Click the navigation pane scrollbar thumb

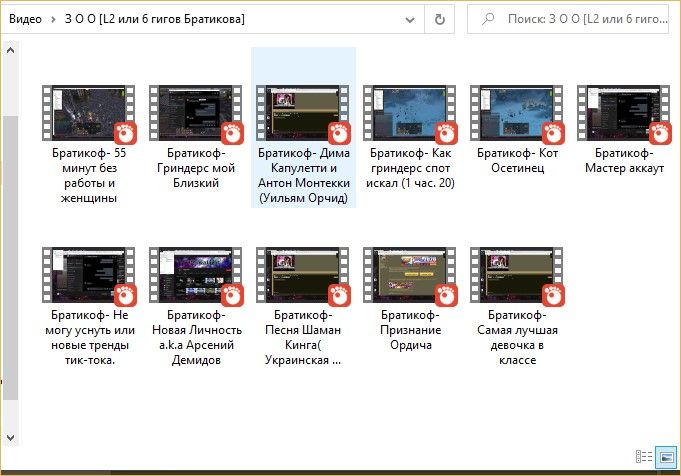click(x=10, y=258)
